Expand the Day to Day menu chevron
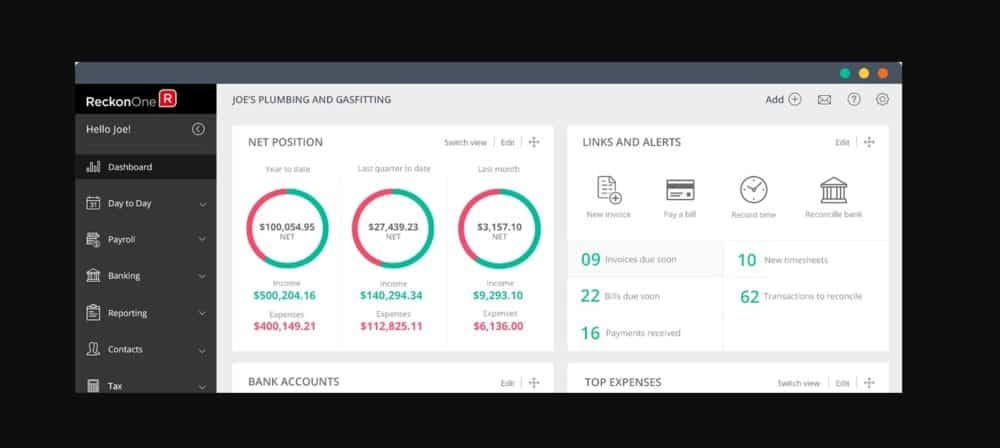 (x=203, y=204)
